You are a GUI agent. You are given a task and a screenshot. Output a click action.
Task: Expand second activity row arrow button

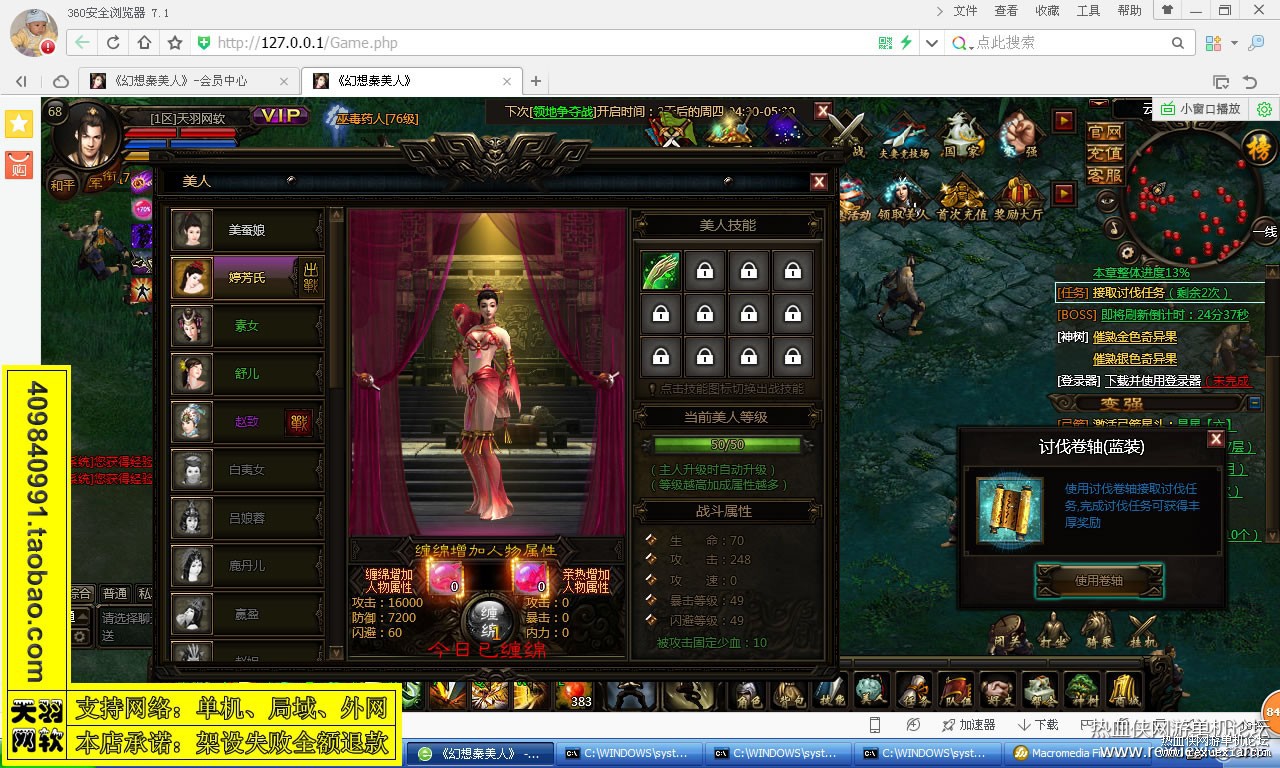coord(1064,193)
